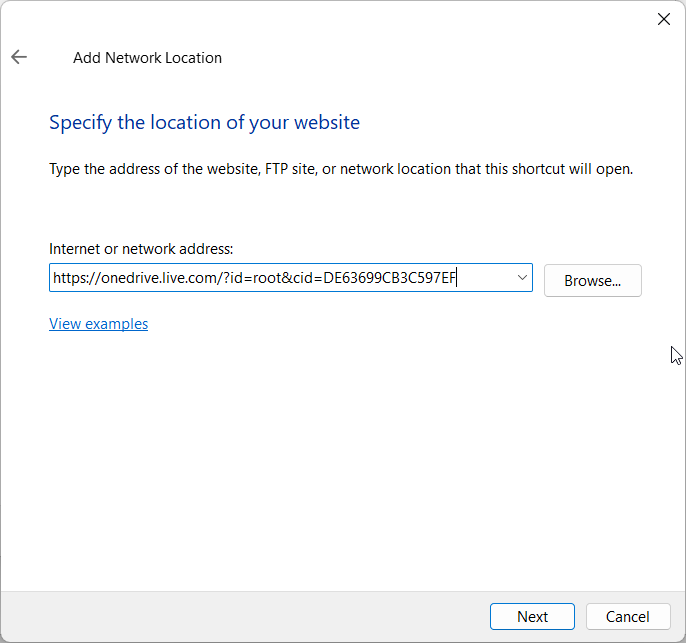This screenshot has width=686, height=643.
Task: Click blank area below View examples
Action: tap(300, 450)
